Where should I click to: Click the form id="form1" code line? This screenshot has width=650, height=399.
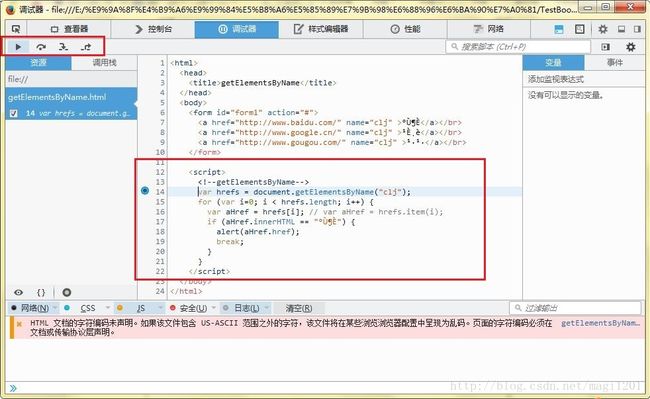point(253,112)
